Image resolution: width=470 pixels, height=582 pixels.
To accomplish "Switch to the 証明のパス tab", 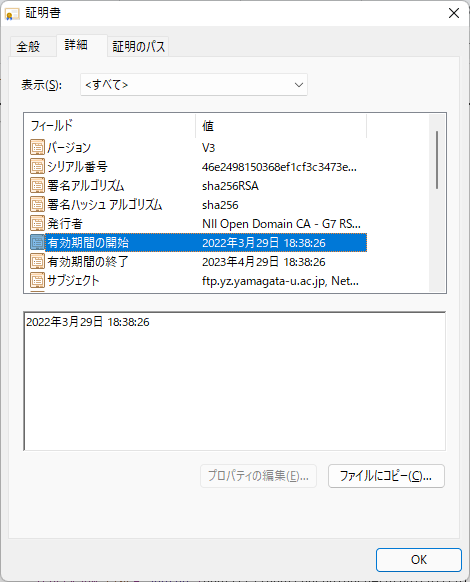I will point(138,47).
